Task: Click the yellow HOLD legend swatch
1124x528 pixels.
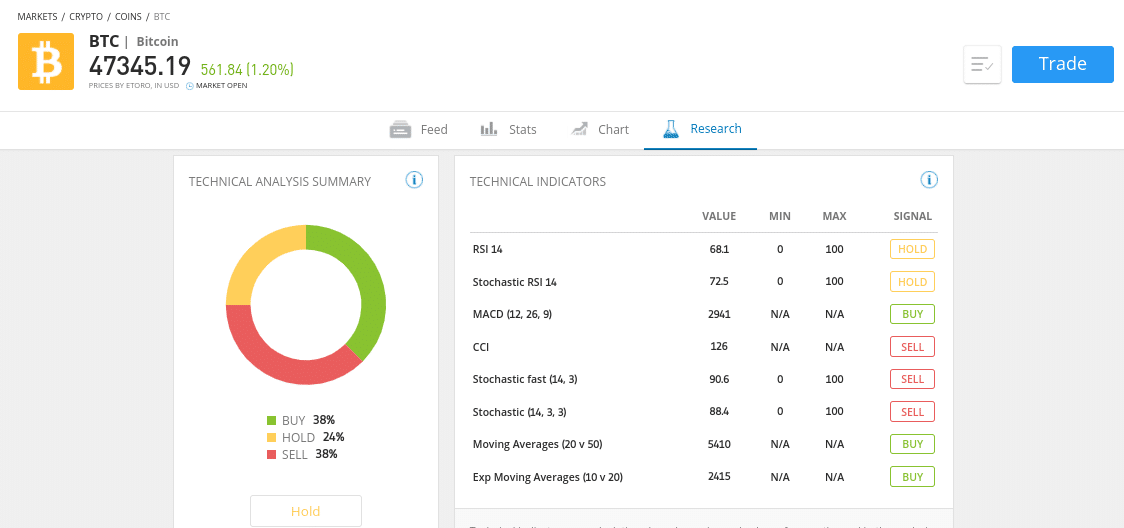Action: point(271,437)
